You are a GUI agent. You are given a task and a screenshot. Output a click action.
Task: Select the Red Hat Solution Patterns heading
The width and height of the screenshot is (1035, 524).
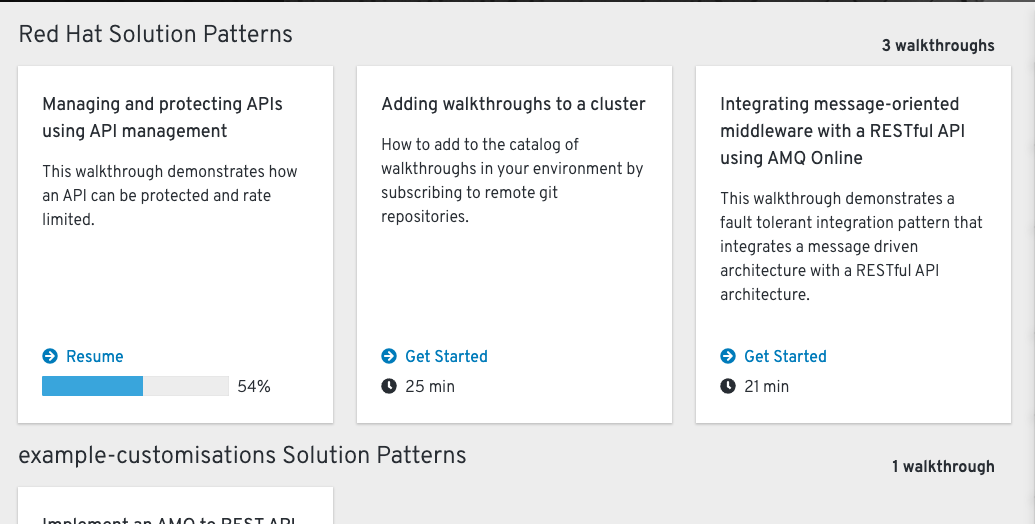point(156,34)
